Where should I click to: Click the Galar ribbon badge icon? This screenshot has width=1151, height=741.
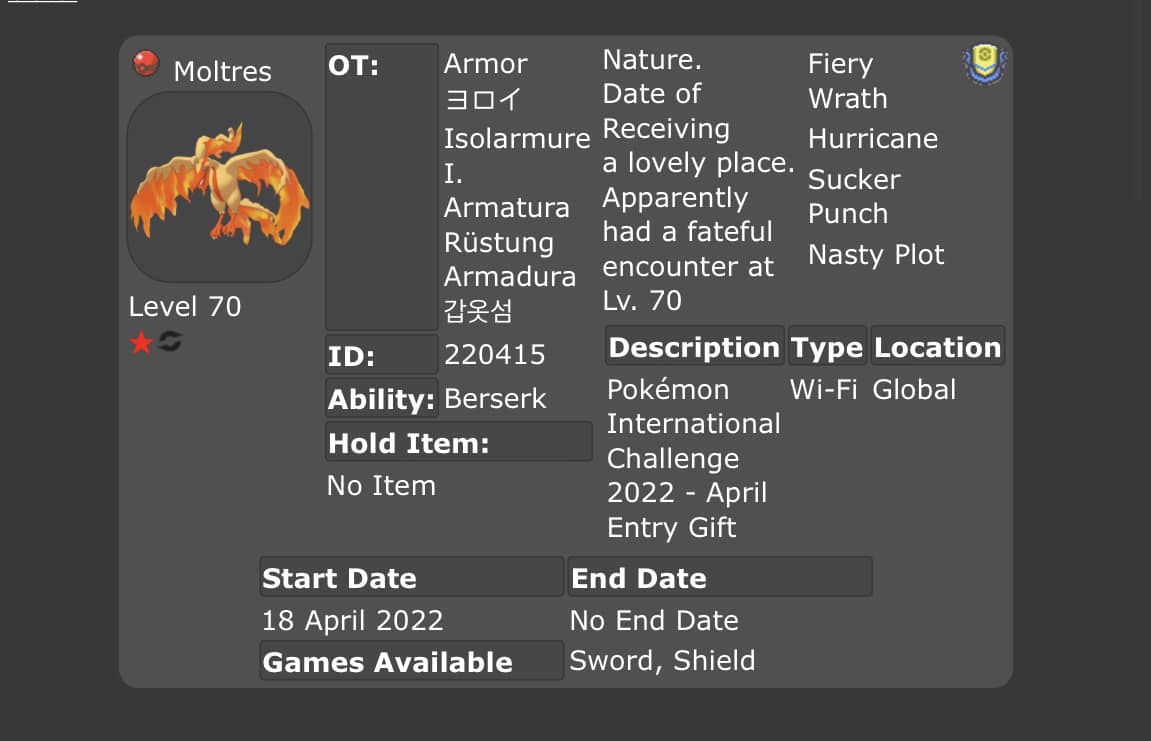pyautogui.click(x=984, y=64)
